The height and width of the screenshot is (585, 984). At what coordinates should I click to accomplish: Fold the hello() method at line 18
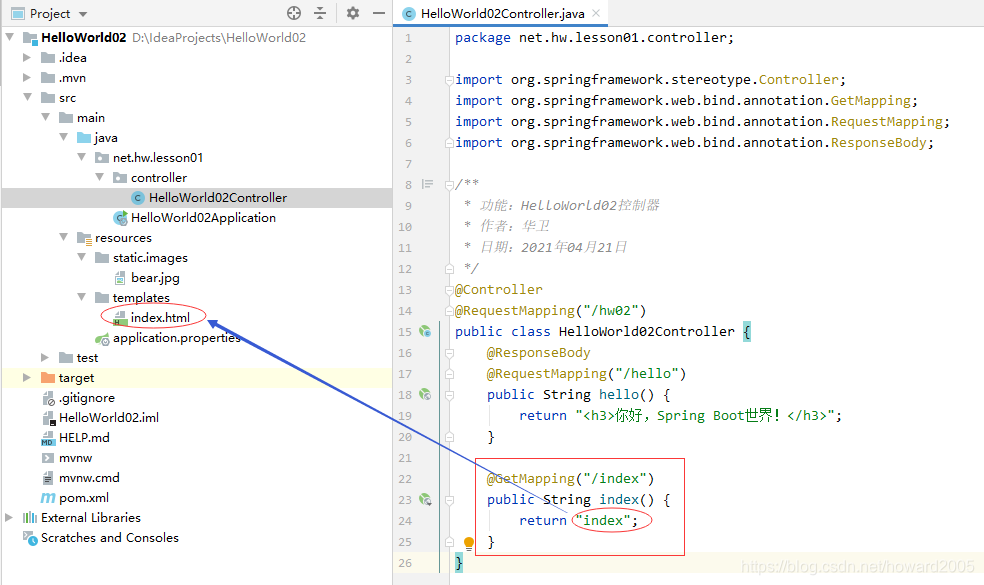tap(449, 395)
